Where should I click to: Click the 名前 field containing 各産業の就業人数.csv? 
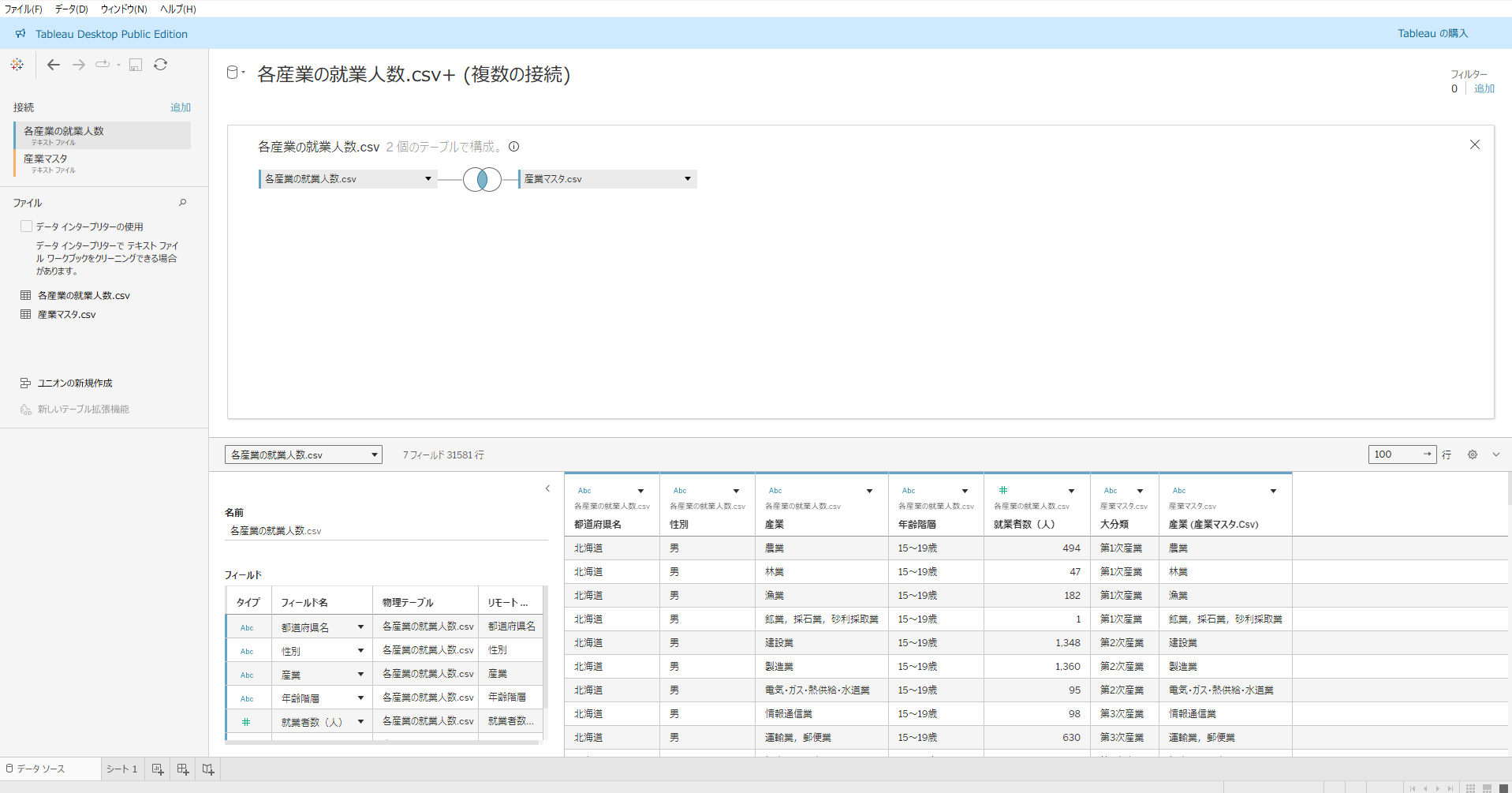point(386,531)
